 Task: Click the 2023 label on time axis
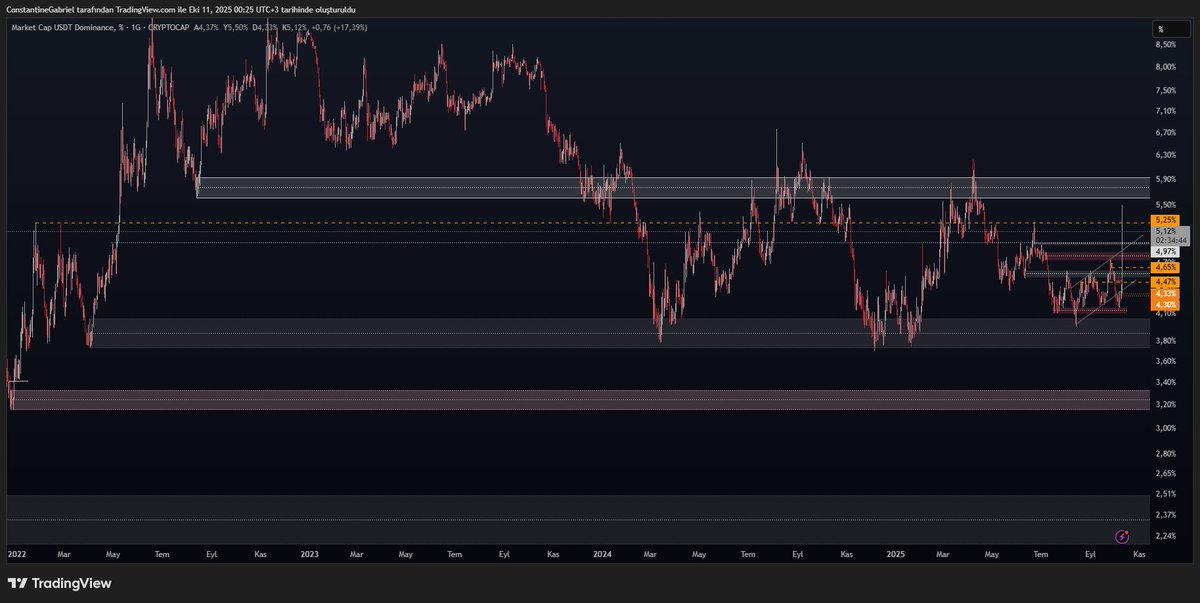coord(309,553)
